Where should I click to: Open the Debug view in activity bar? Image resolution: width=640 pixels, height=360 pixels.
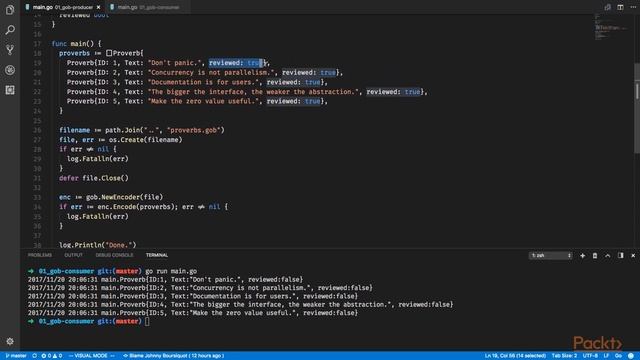10,70
